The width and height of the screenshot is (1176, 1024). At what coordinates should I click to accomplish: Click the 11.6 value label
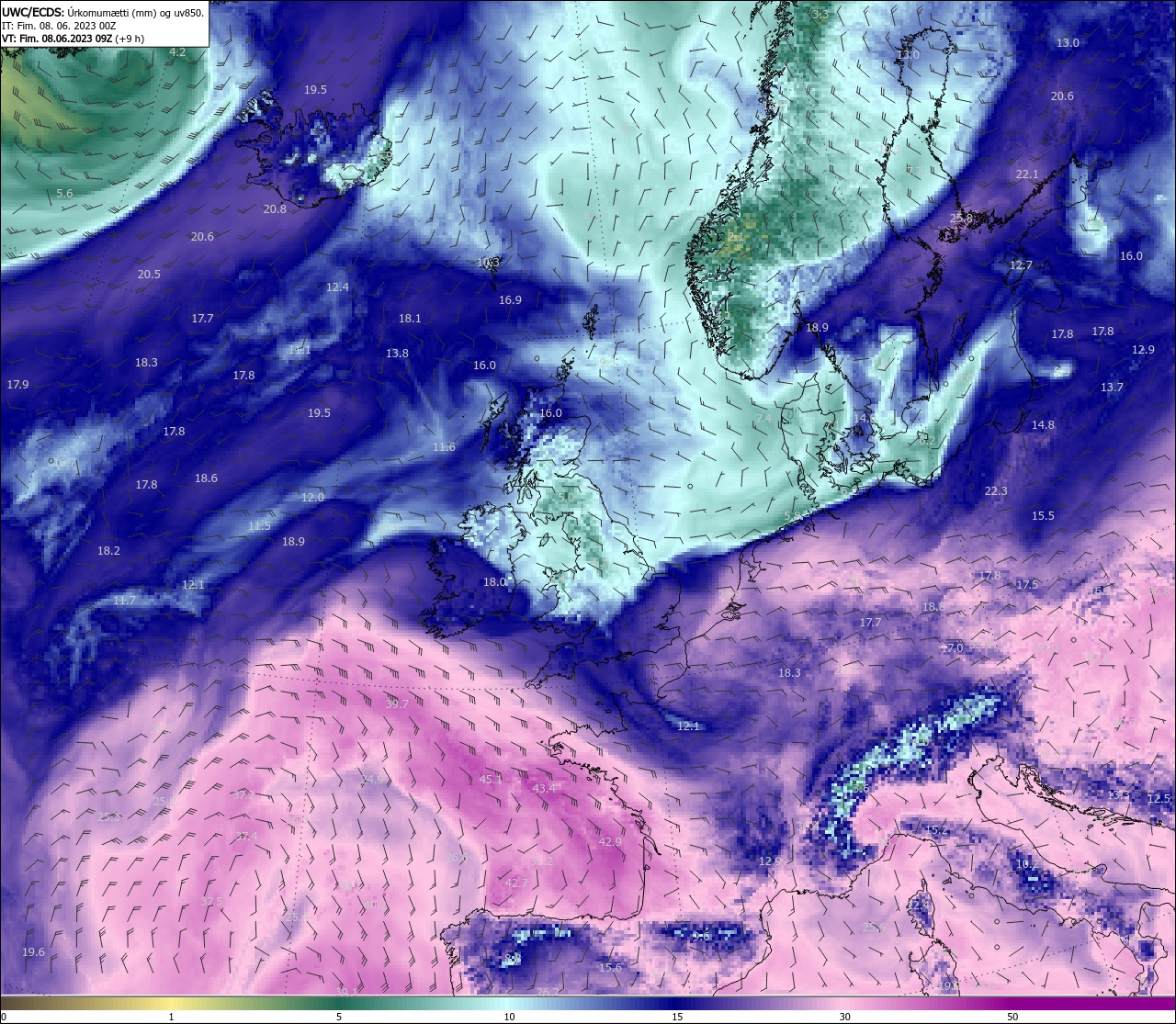coord(444,446)
